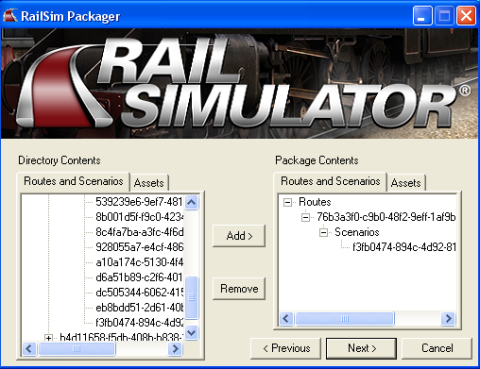Click right arrow of Package Contents horizontal scrollbar
The width and height of the screenshot is (480, 369).
(x=448, y=318)
